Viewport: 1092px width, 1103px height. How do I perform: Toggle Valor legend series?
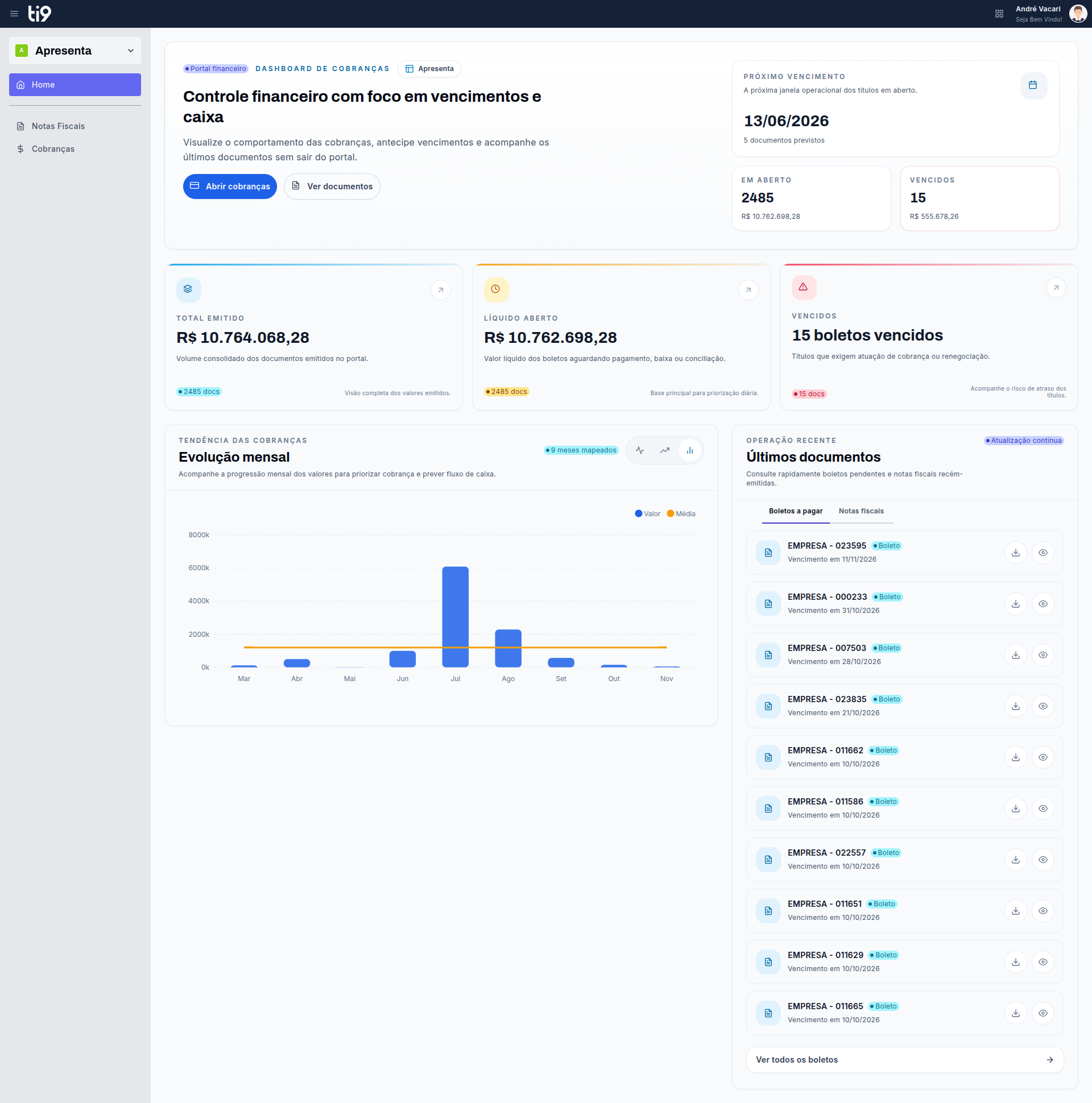(x=648, y=514)
